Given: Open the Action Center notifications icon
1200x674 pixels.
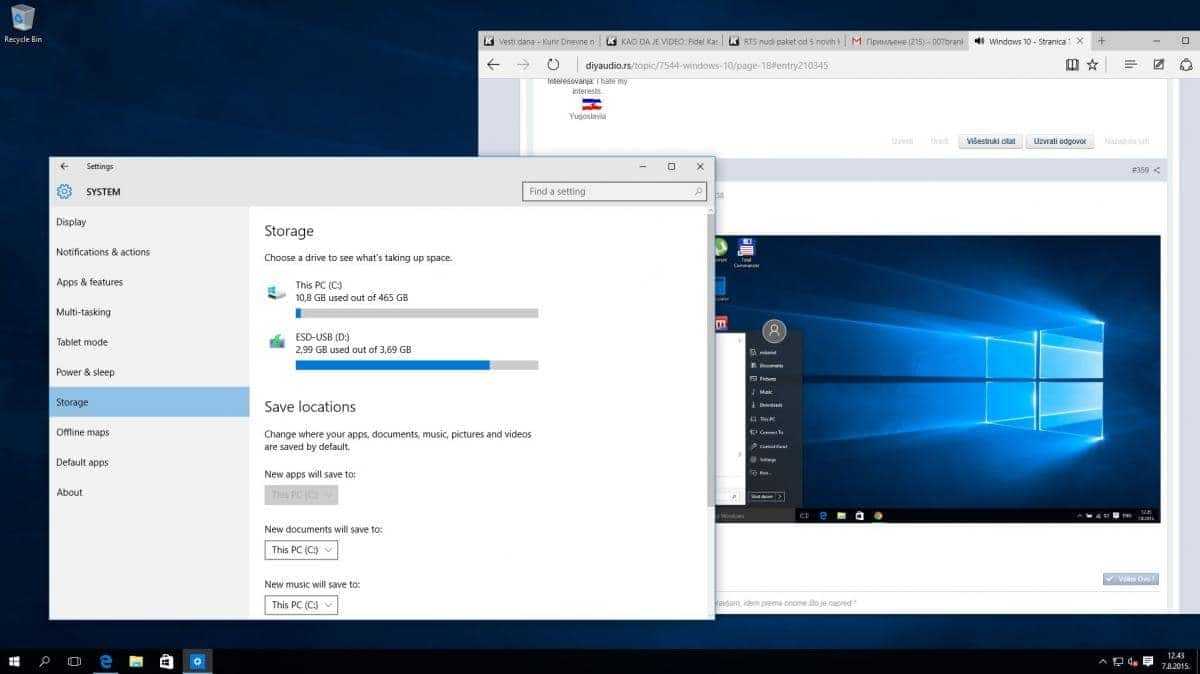Looking at the screenshot, I should [x=1146, y=661].
